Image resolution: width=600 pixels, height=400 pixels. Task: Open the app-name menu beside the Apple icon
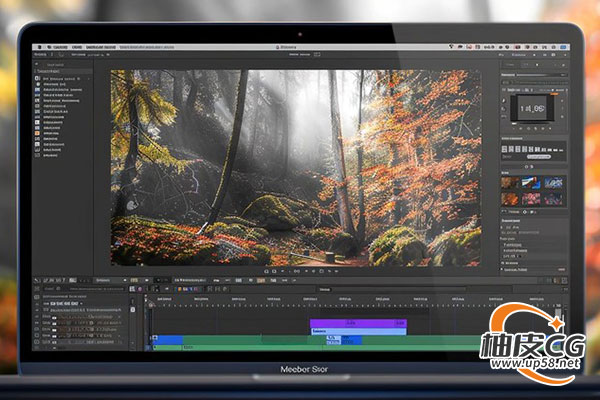60,47
